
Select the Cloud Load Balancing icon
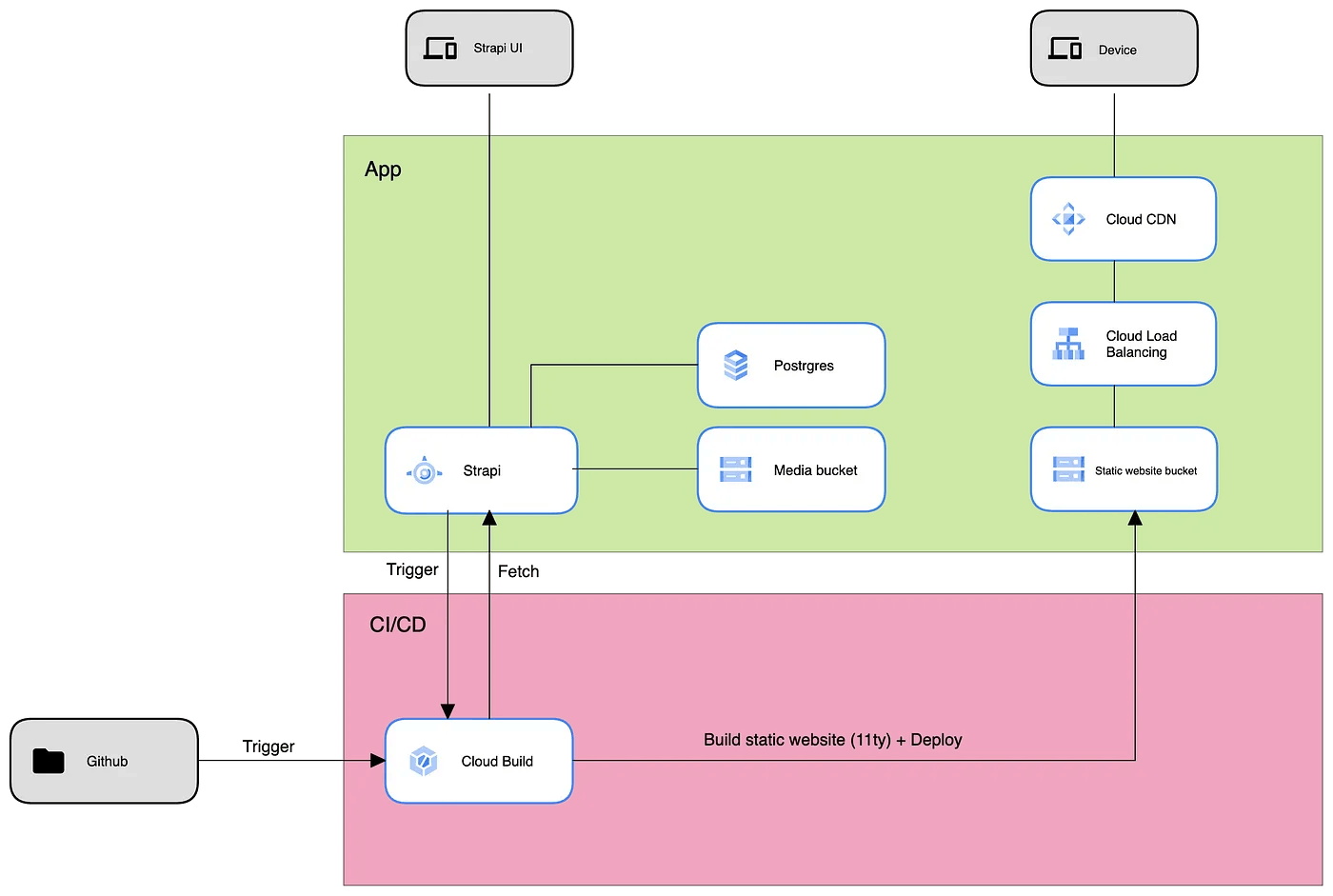click(1068, 344)
